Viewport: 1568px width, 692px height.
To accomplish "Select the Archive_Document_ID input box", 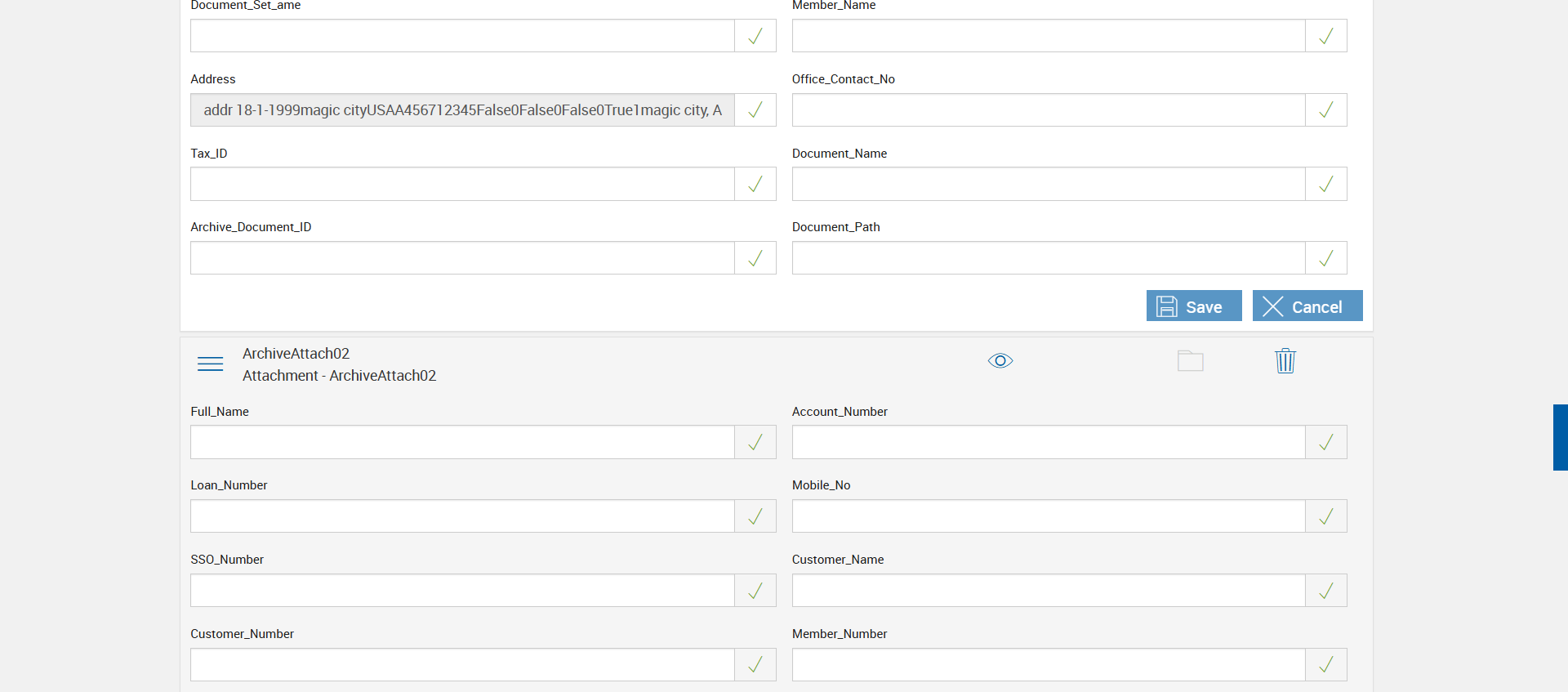I will (x=462, y=258).
